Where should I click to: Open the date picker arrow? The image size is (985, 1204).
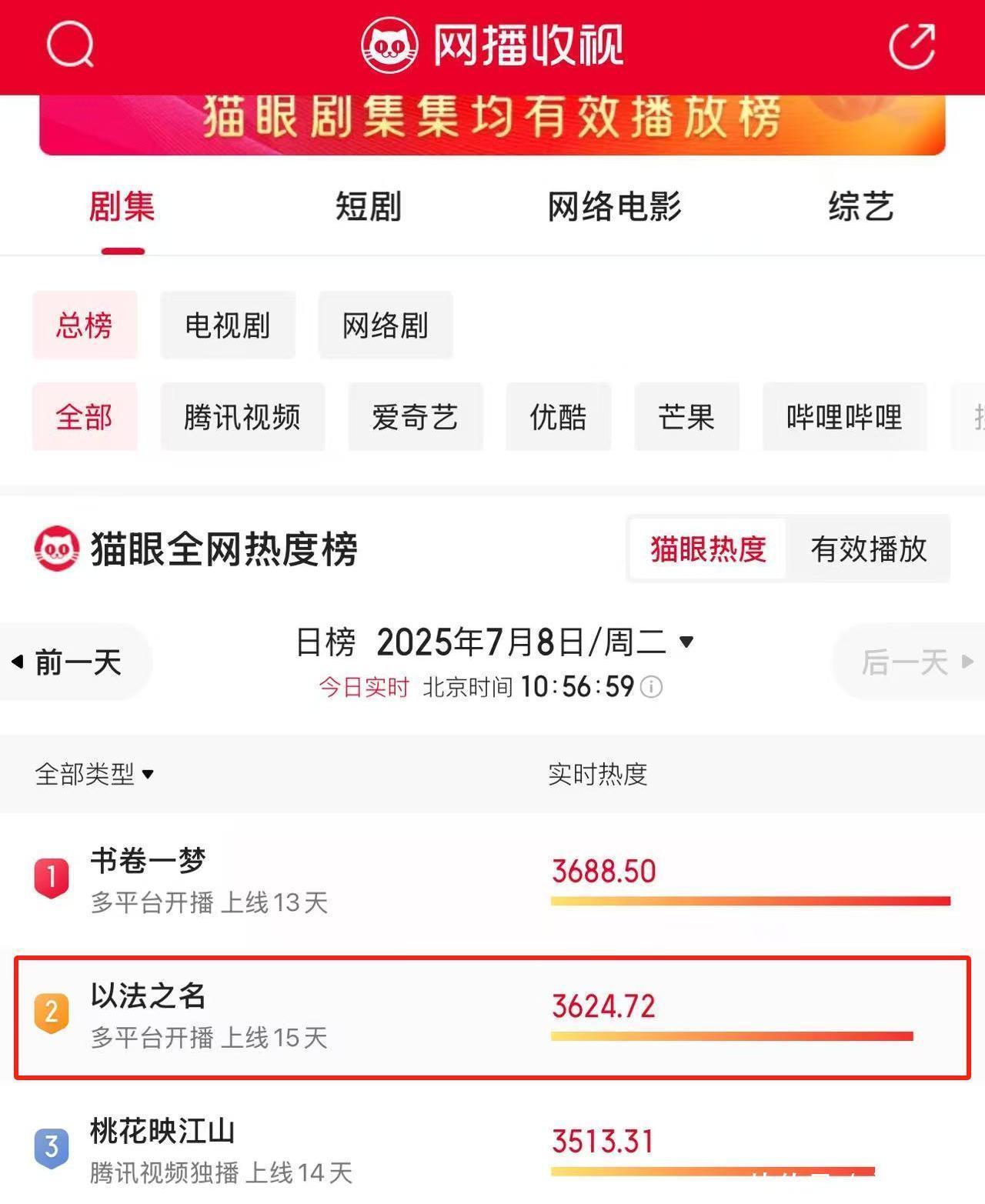click(x=686, y=641)
